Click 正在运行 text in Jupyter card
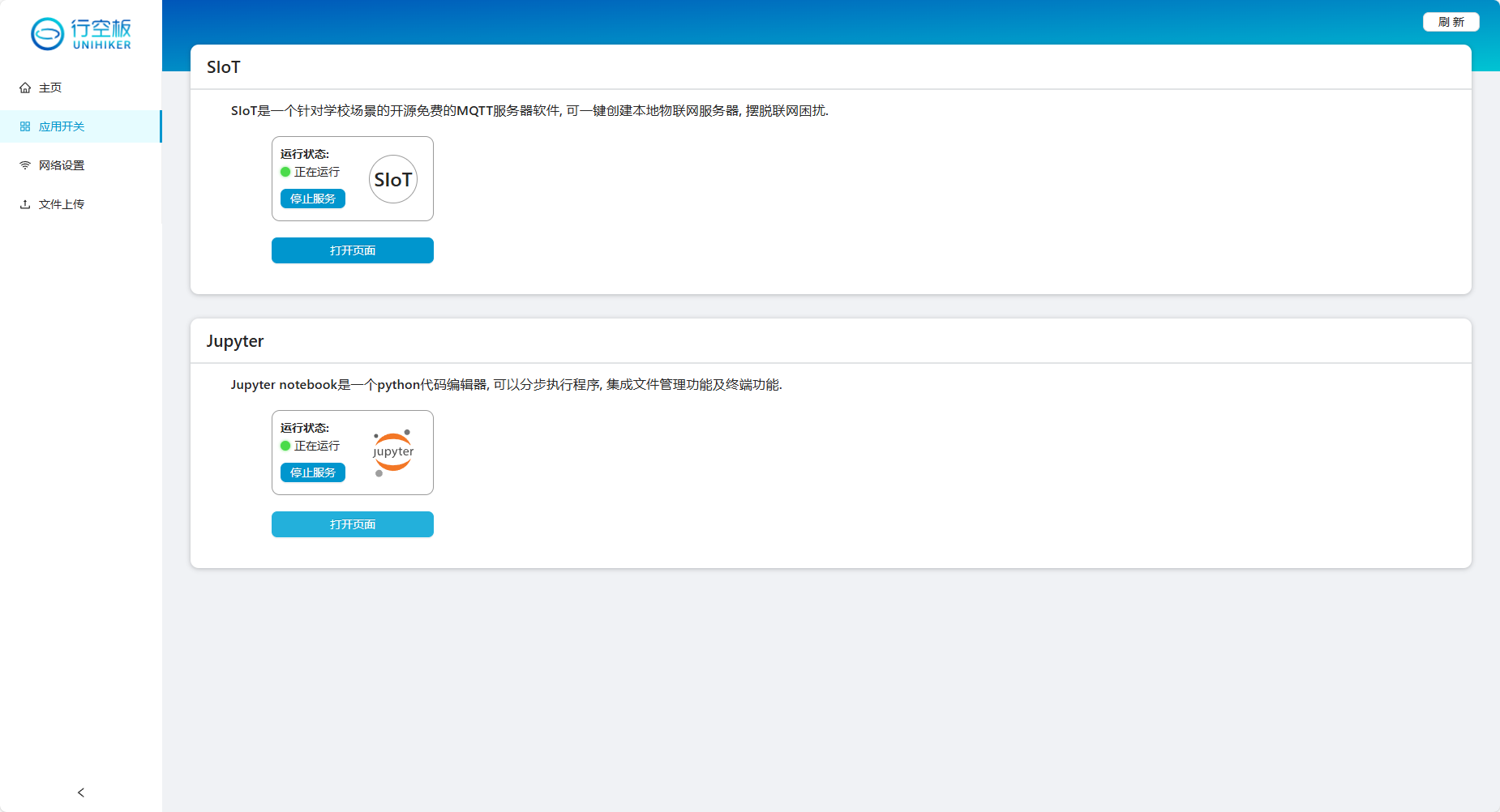The image size is (1500, 812). click(x=317, y=446)
